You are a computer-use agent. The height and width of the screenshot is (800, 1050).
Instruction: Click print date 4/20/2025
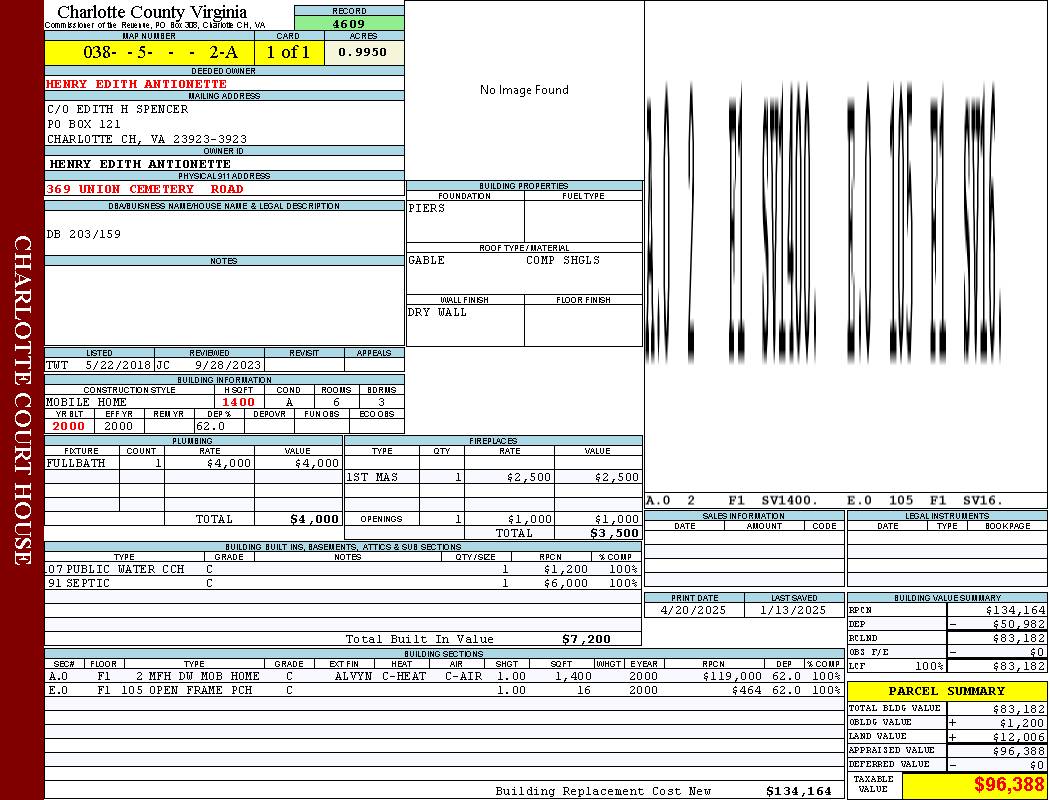coord(693,611)
